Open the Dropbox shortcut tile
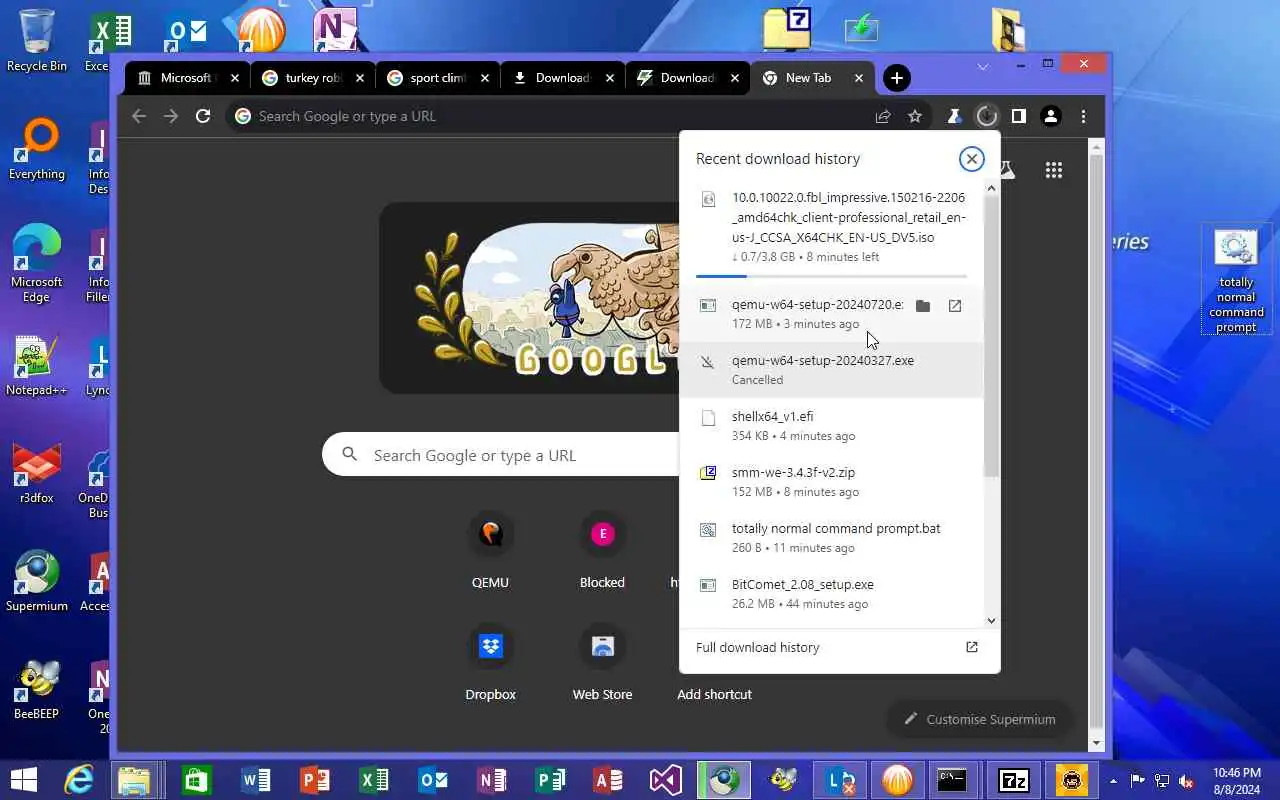Viewport: 1280px width, 800px height. point(490,663)
